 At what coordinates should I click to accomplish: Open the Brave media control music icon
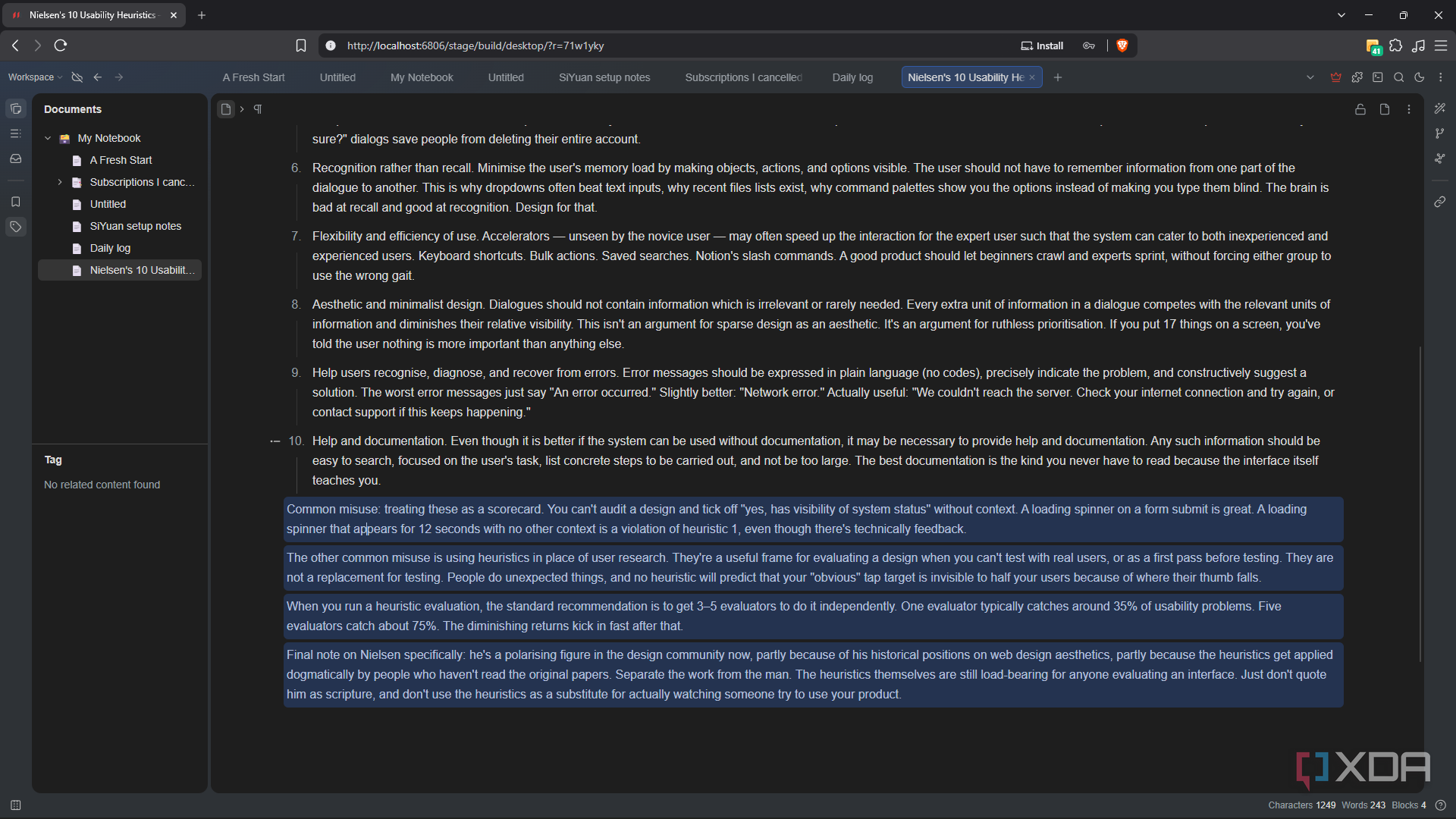click(x=1419, y=45)
